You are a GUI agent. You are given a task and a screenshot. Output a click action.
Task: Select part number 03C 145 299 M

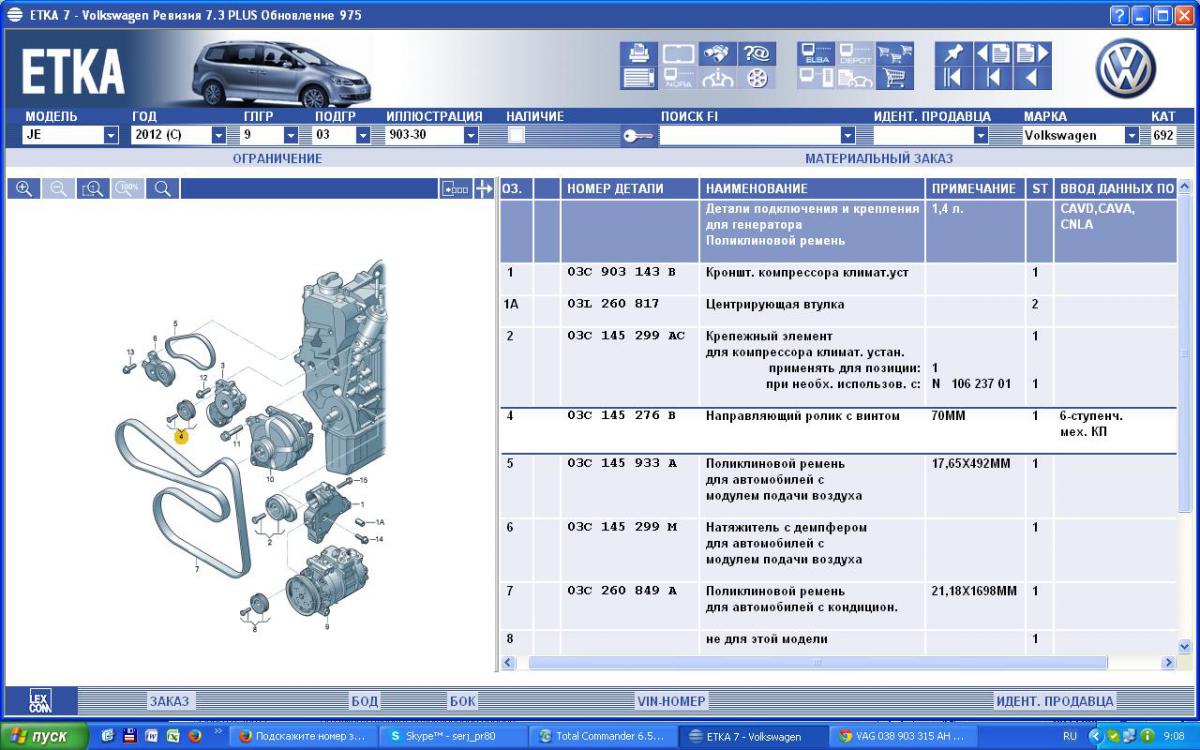621,527
